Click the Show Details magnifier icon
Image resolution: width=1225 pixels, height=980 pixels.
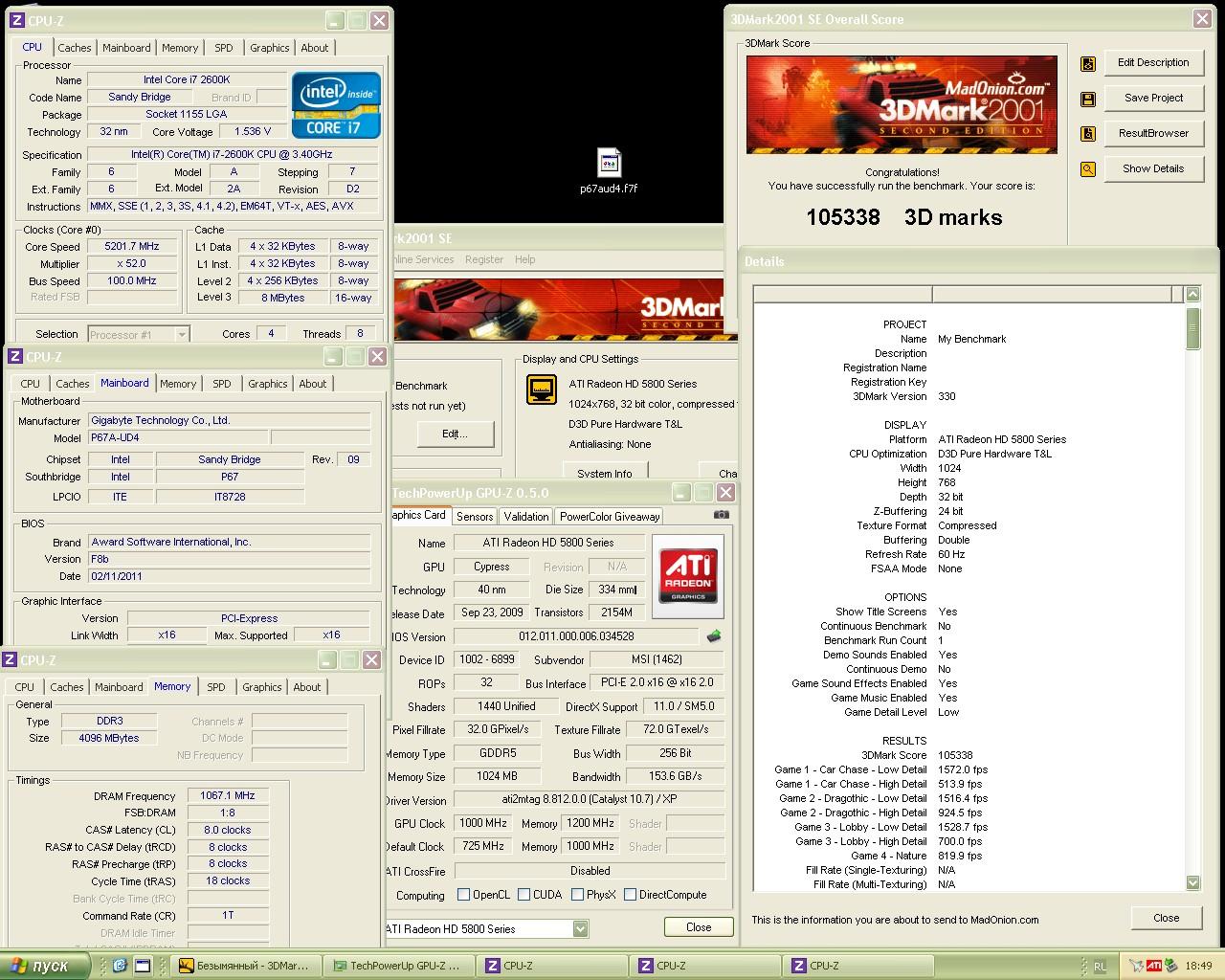click(1087, 170)
